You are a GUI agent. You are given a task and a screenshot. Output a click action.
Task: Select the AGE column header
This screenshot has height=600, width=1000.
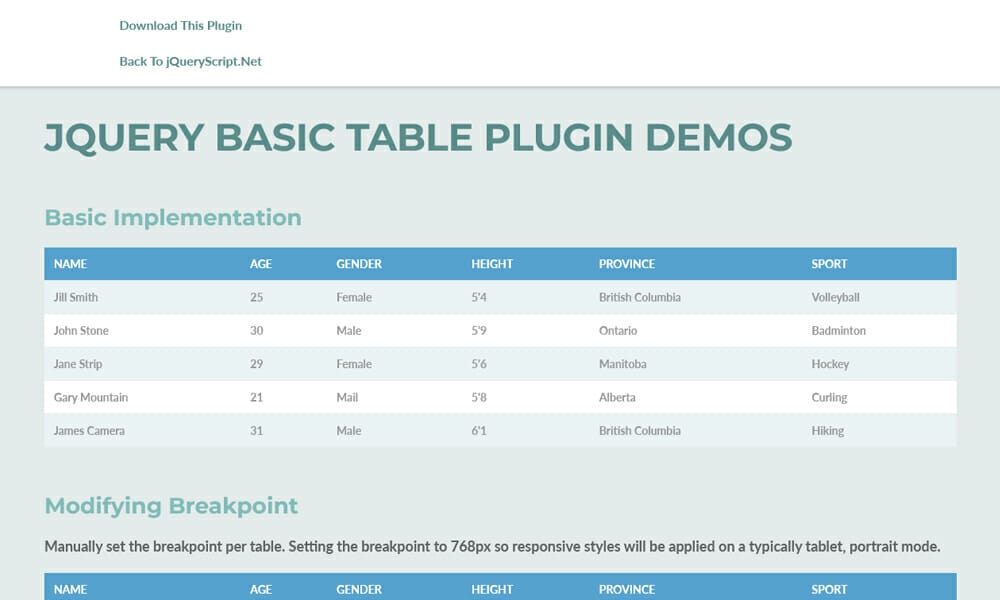(x=260, y=263)
